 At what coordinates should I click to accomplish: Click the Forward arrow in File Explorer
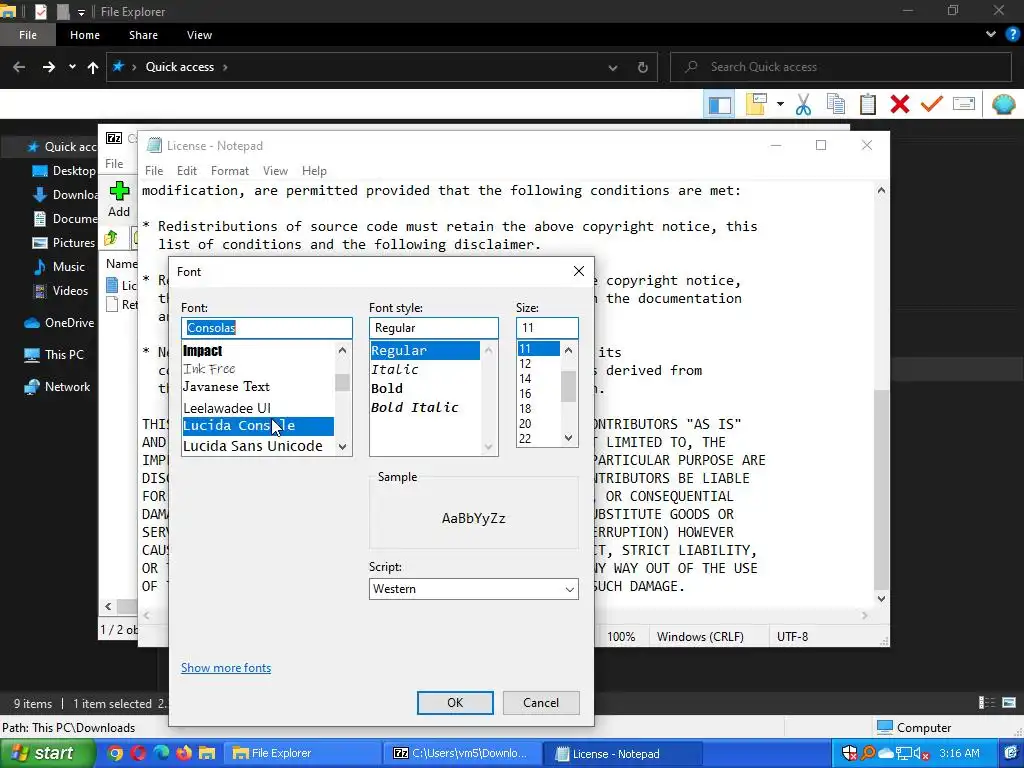[49, 67]
